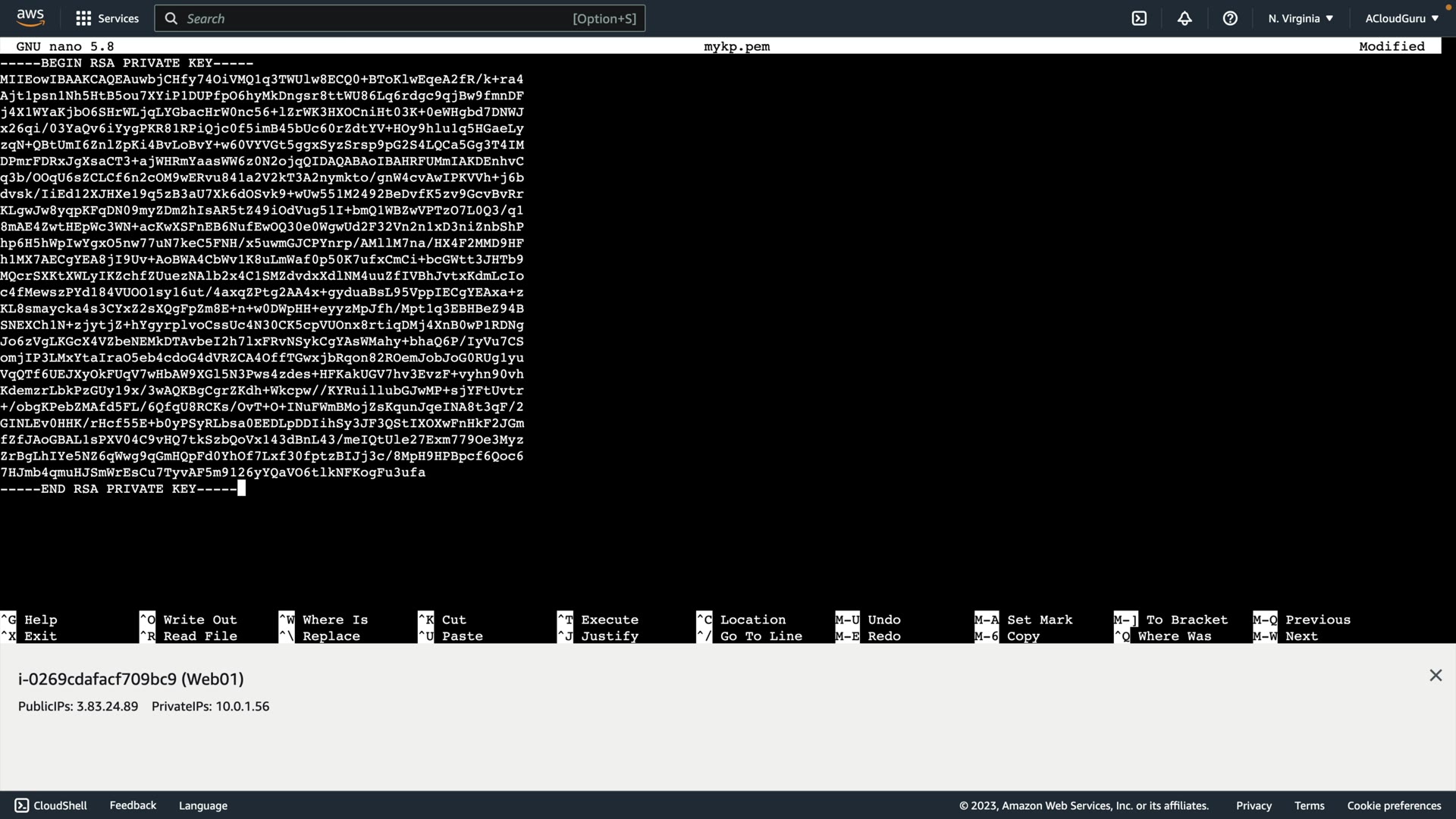
Task: Open the help question mark icon
Action: pyautogui.click(x=1230, y=18)
